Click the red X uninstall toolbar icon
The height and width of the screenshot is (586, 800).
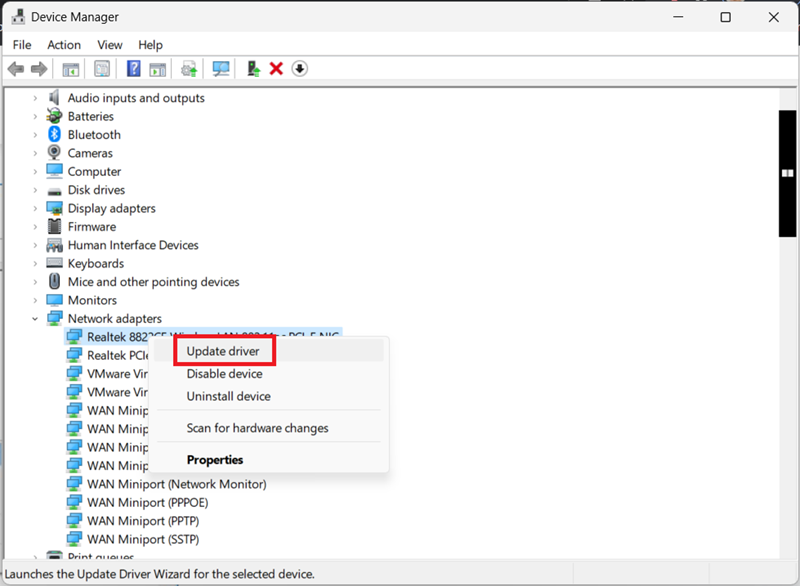(276, 68)
